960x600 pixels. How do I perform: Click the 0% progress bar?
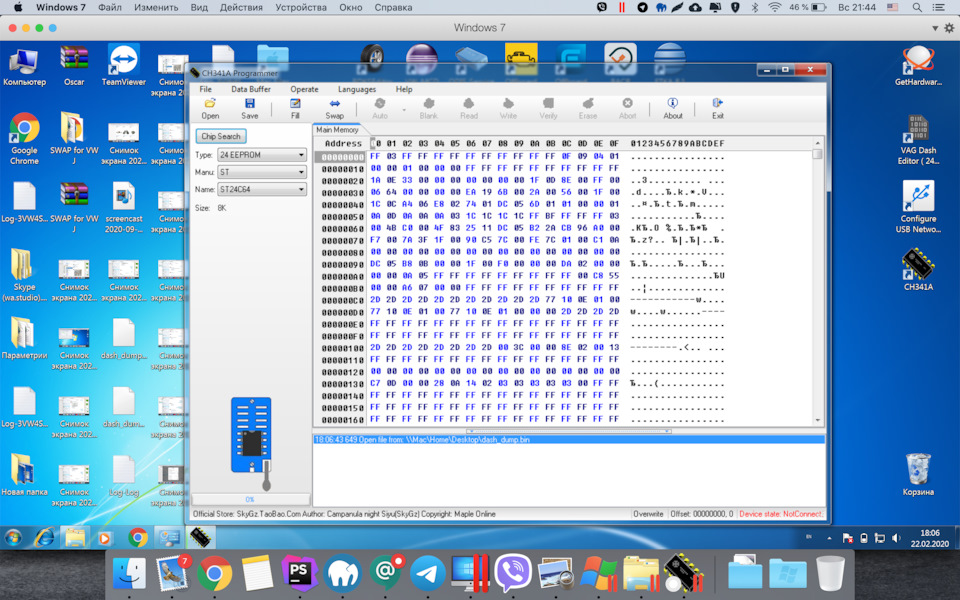tap(250, 499)
